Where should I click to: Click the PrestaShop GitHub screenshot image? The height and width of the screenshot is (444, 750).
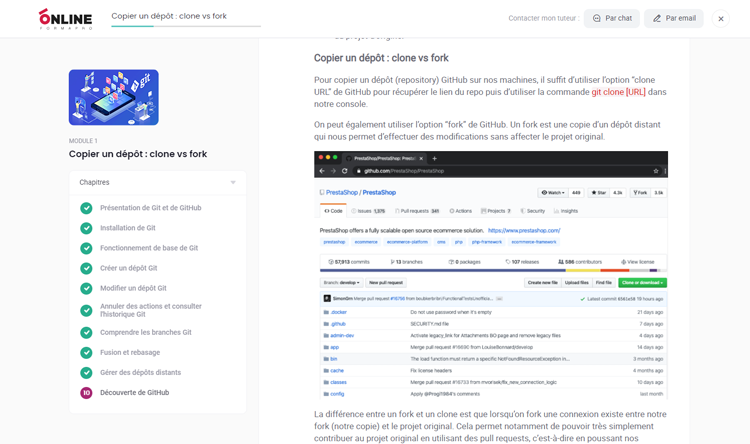(x=491, y=275)
